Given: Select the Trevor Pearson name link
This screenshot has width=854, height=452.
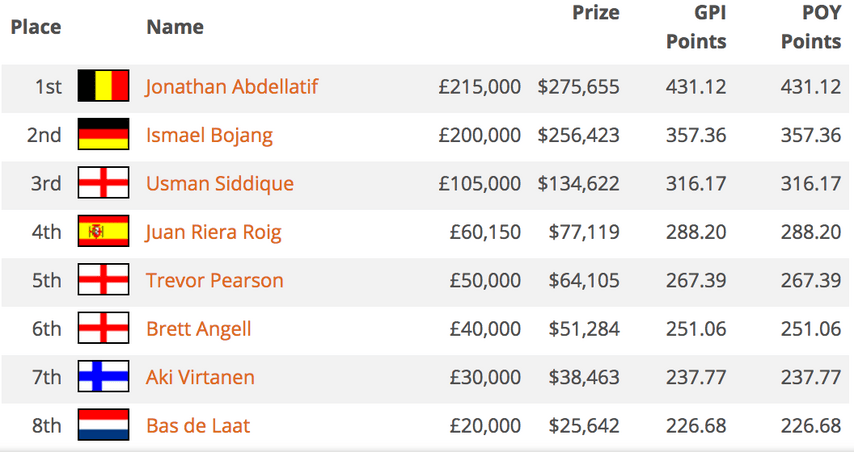Looking at the screenshot, I should (x=215, y=280).
